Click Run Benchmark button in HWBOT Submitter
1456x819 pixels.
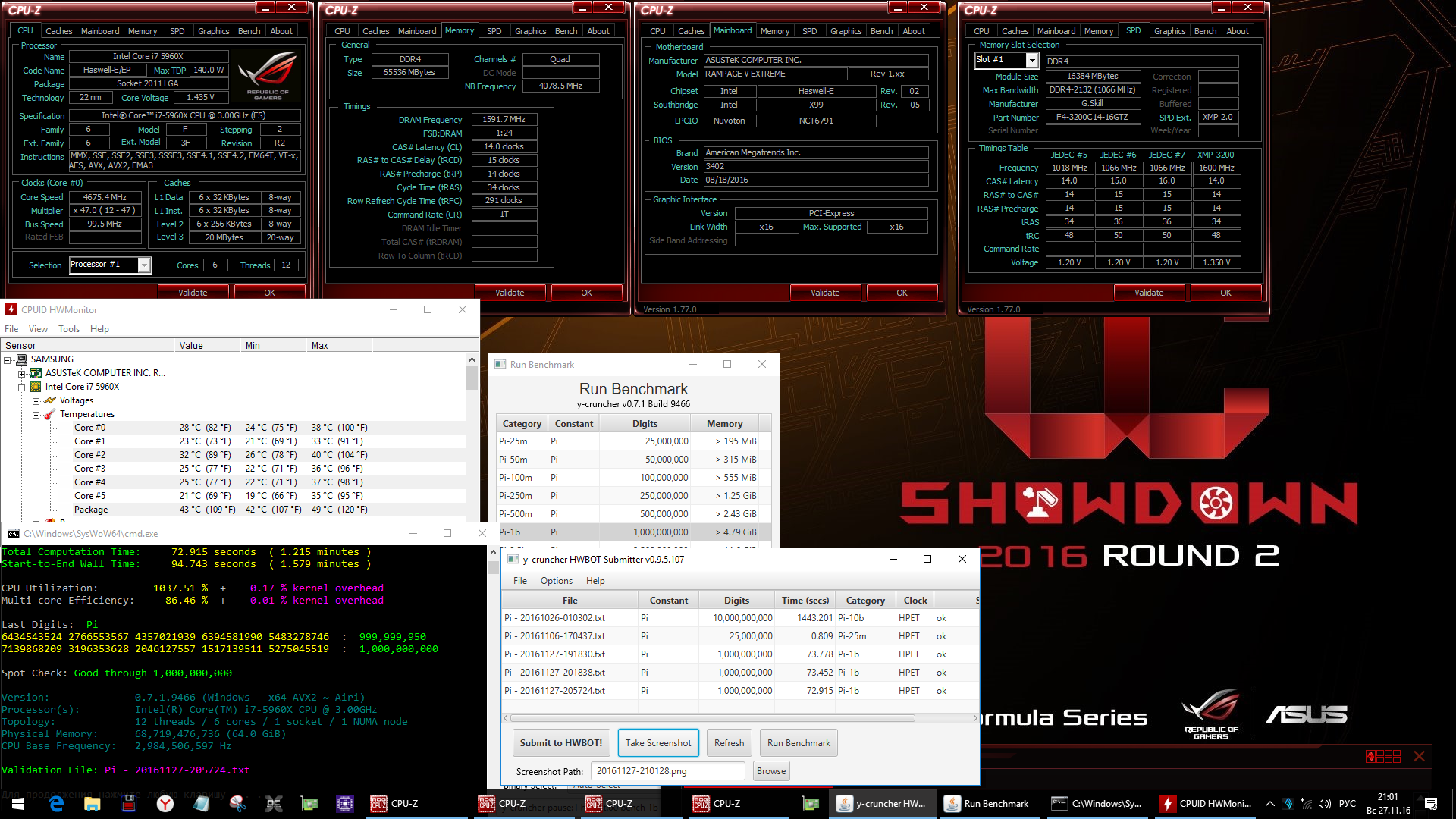(799, 743)
